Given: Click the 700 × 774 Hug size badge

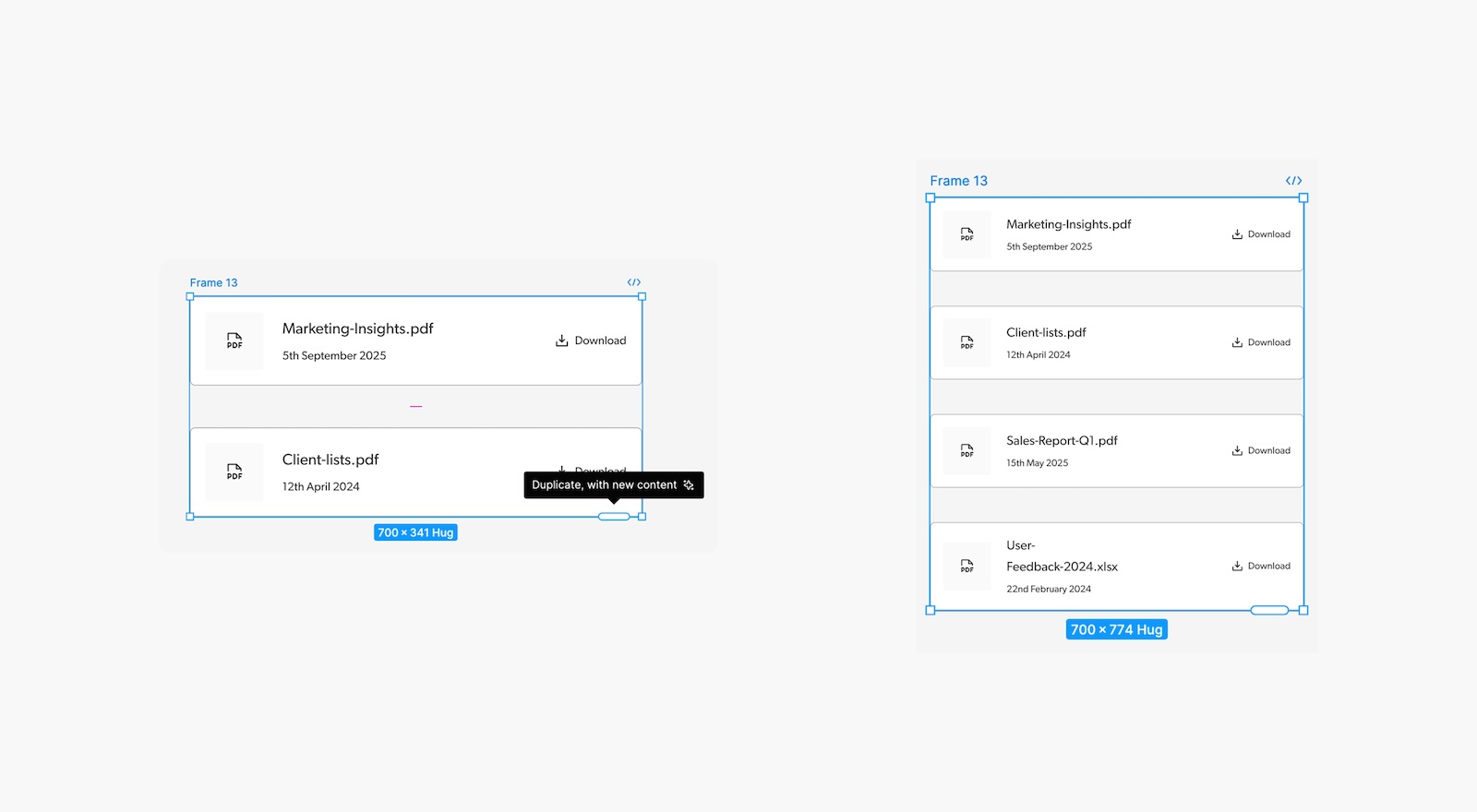Looking at the screenshot, I should tap(1117, 629).
